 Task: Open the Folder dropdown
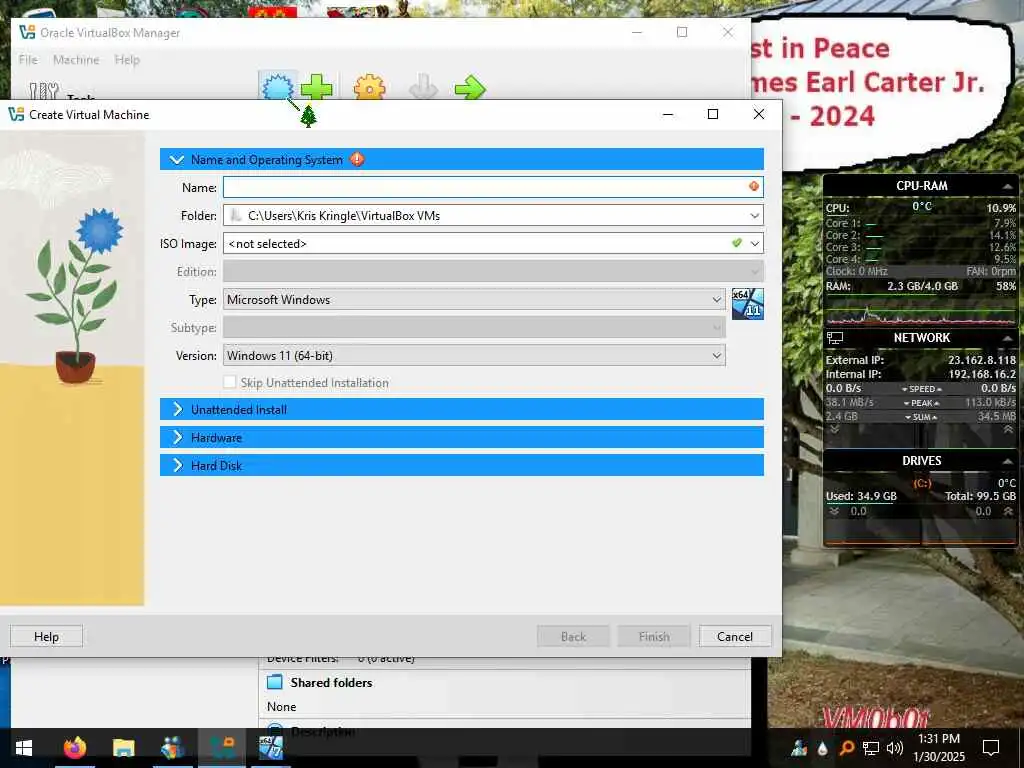754,216
